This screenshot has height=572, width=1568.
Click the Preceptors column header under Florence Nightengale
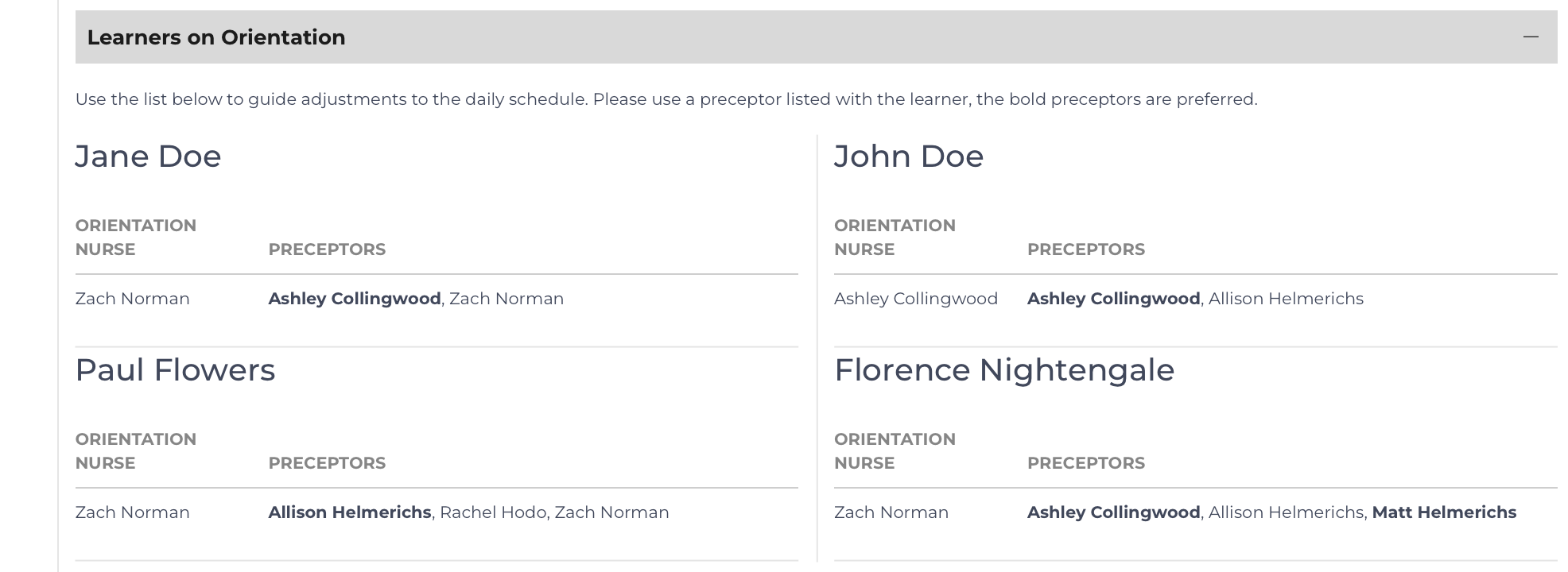(1085, 463)
